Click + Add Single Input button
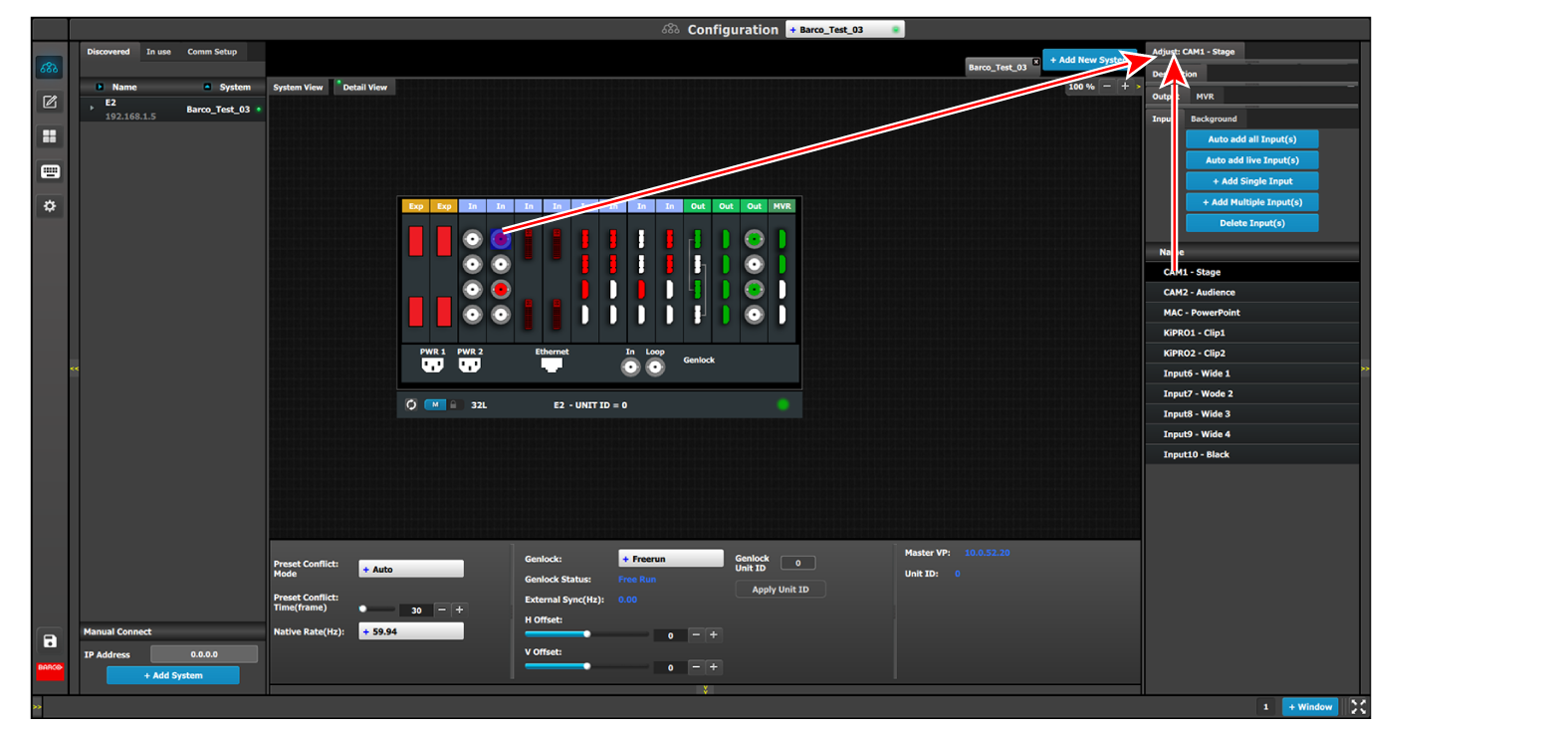This screenshot has width=1568, height=735. (x=1252, y=181)
